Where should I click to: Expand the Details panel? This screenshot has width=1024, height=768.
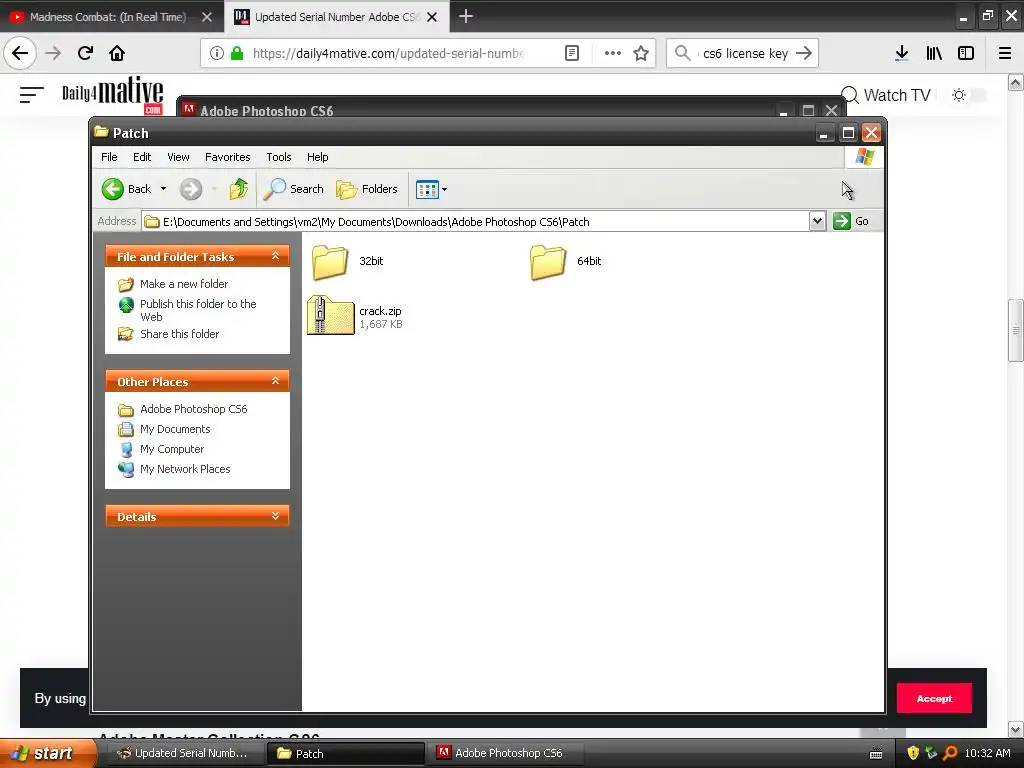click(276, 516)
